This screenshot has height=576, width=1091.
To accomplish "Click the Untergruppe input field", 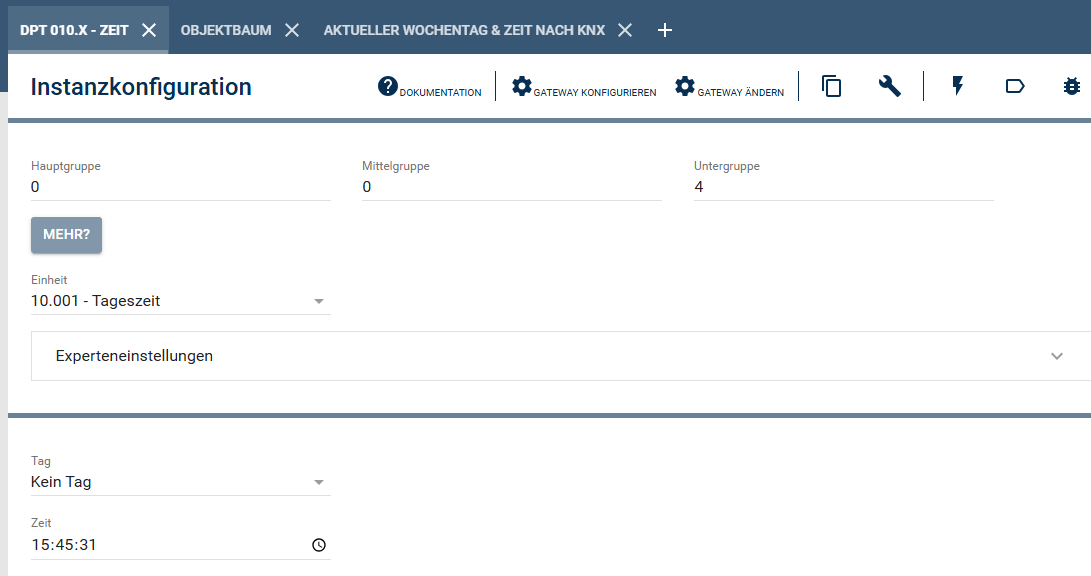I will pos(843,187).
